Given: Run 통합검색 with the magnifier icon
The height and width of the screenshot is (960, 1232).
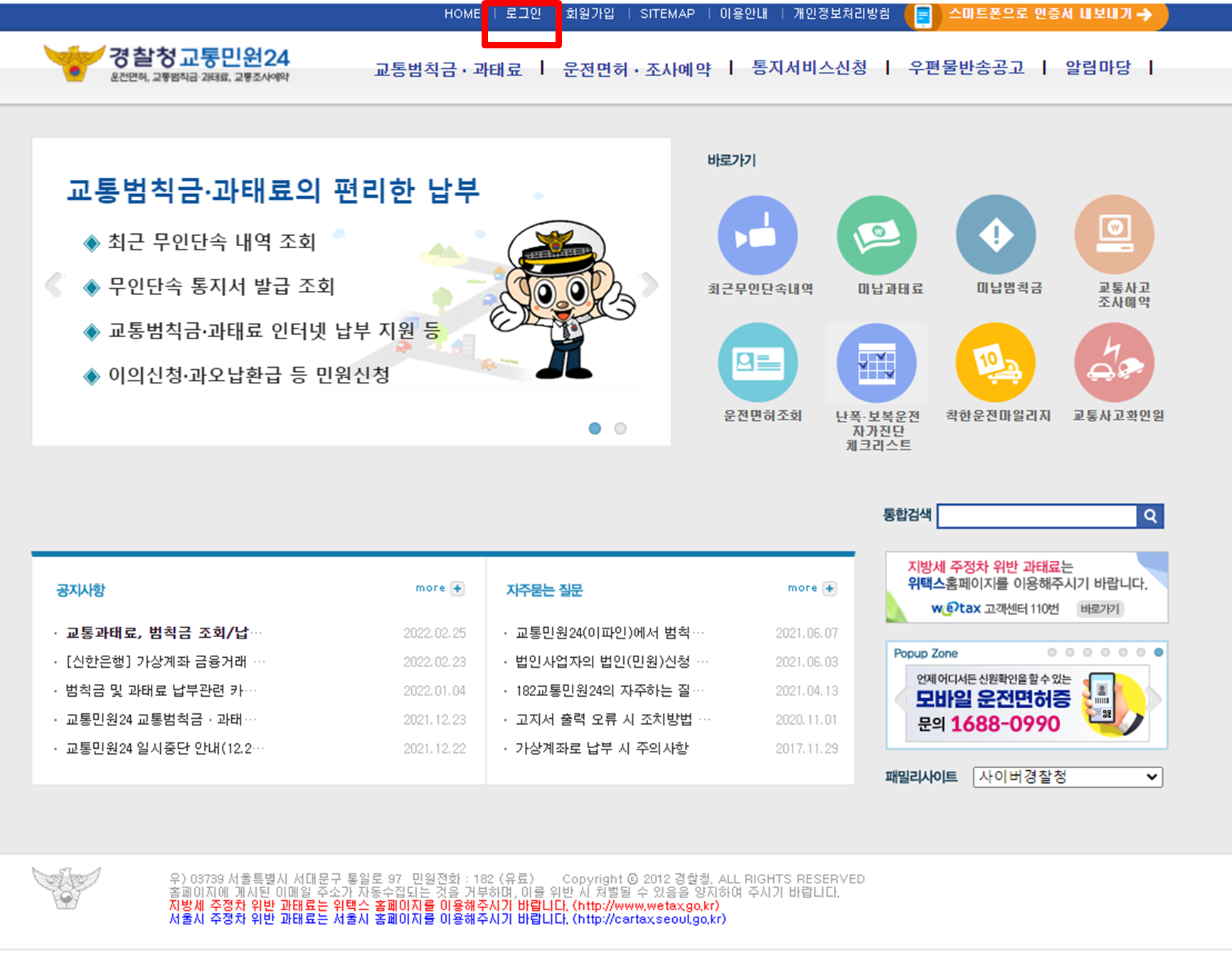Looking at the screenshot, I should click(x=1150, y=516).
